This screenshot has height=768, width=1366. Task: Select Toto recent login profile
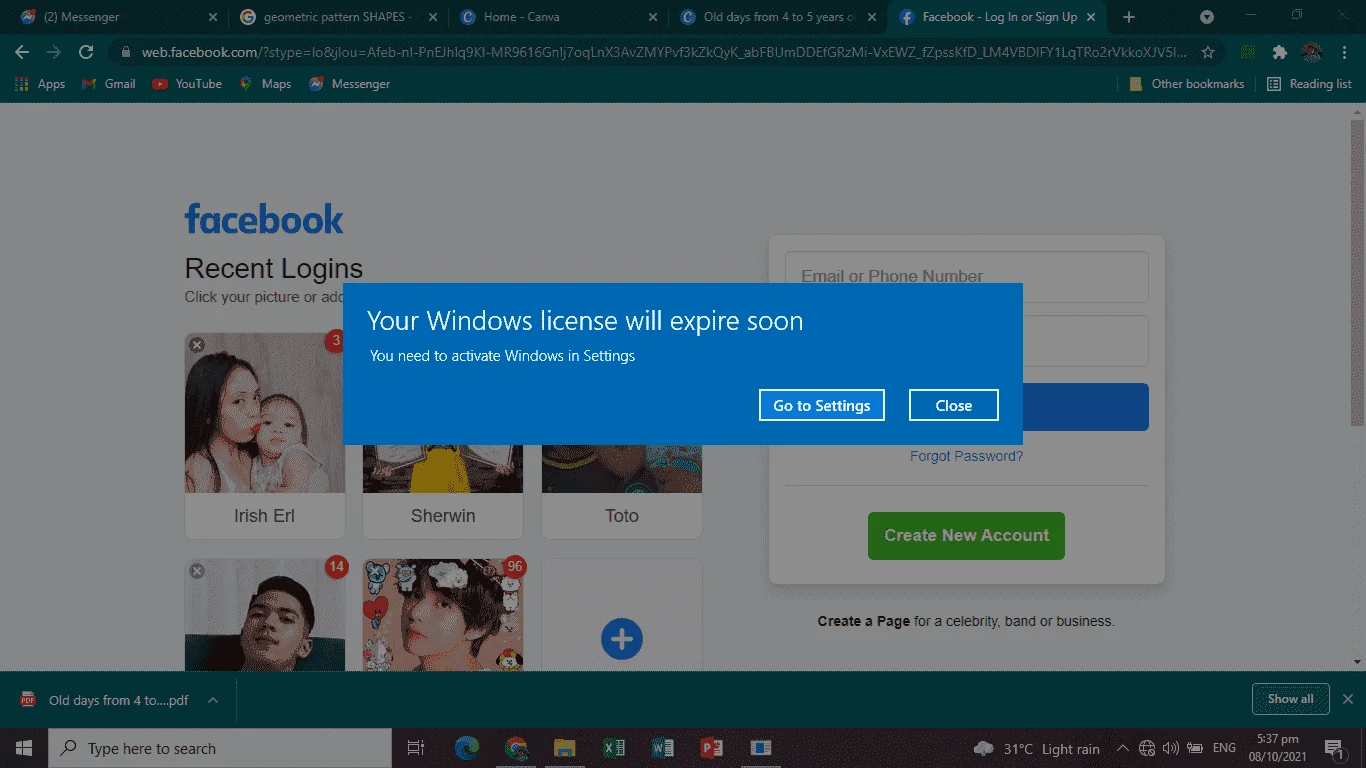622,492
